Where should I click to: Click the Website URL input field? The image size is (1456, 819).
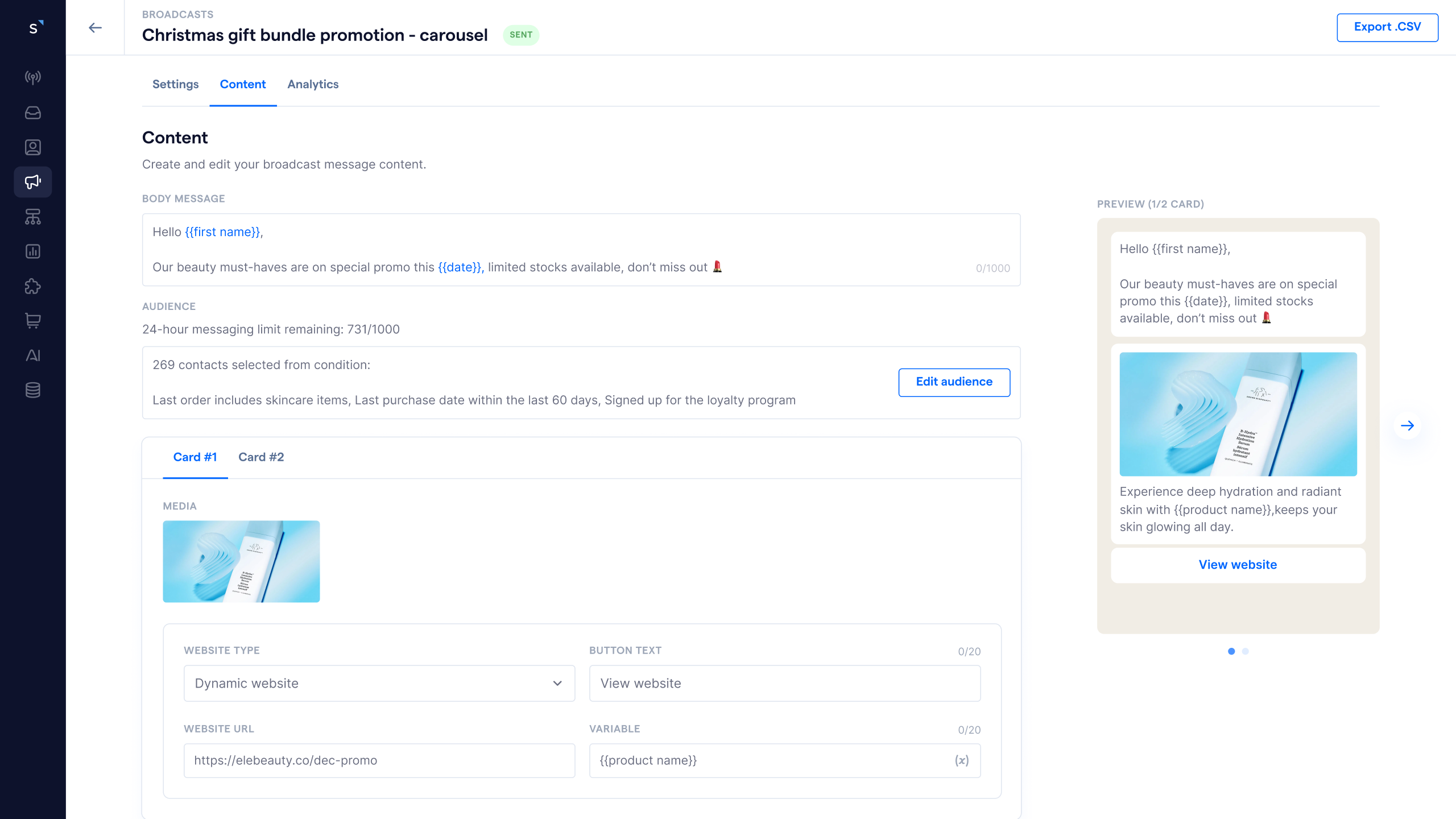pos(379,760)
